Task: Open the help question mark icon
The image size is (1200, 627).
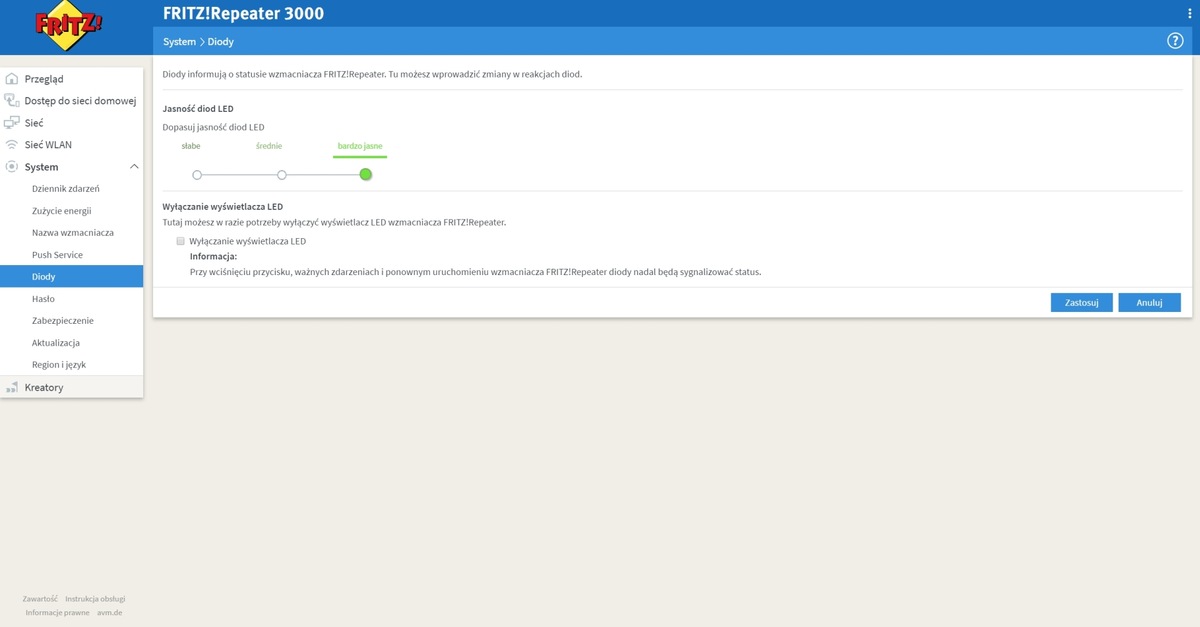Action: pyautogui.click(x=1175, y=41)
